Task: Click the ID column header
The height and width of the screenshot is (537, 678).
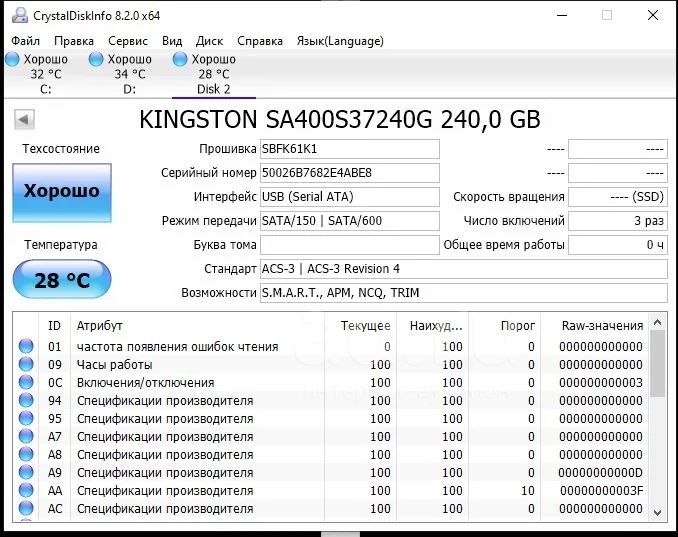Action: [x=54, y=326]
